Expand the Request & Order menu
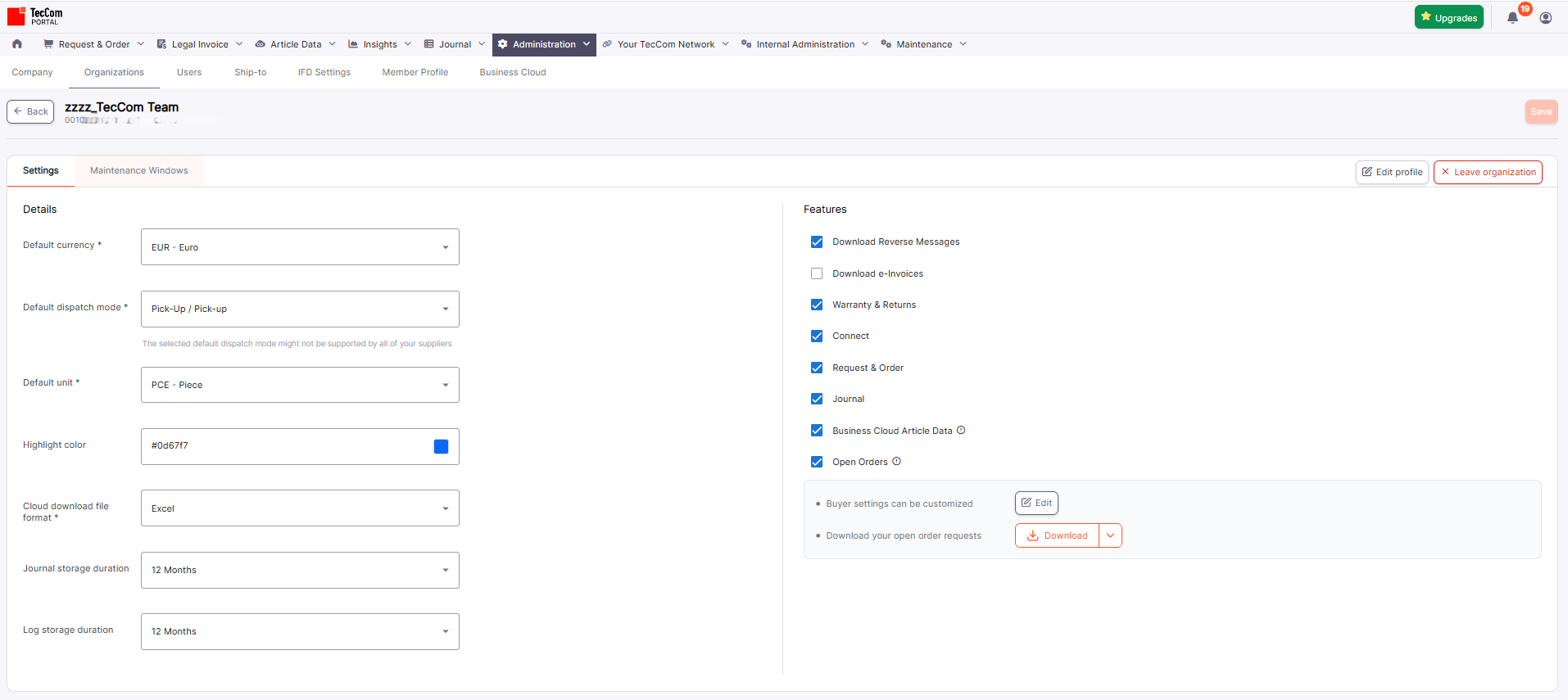The height and width of the screenshot is (700, 1568). pos(141,44)
